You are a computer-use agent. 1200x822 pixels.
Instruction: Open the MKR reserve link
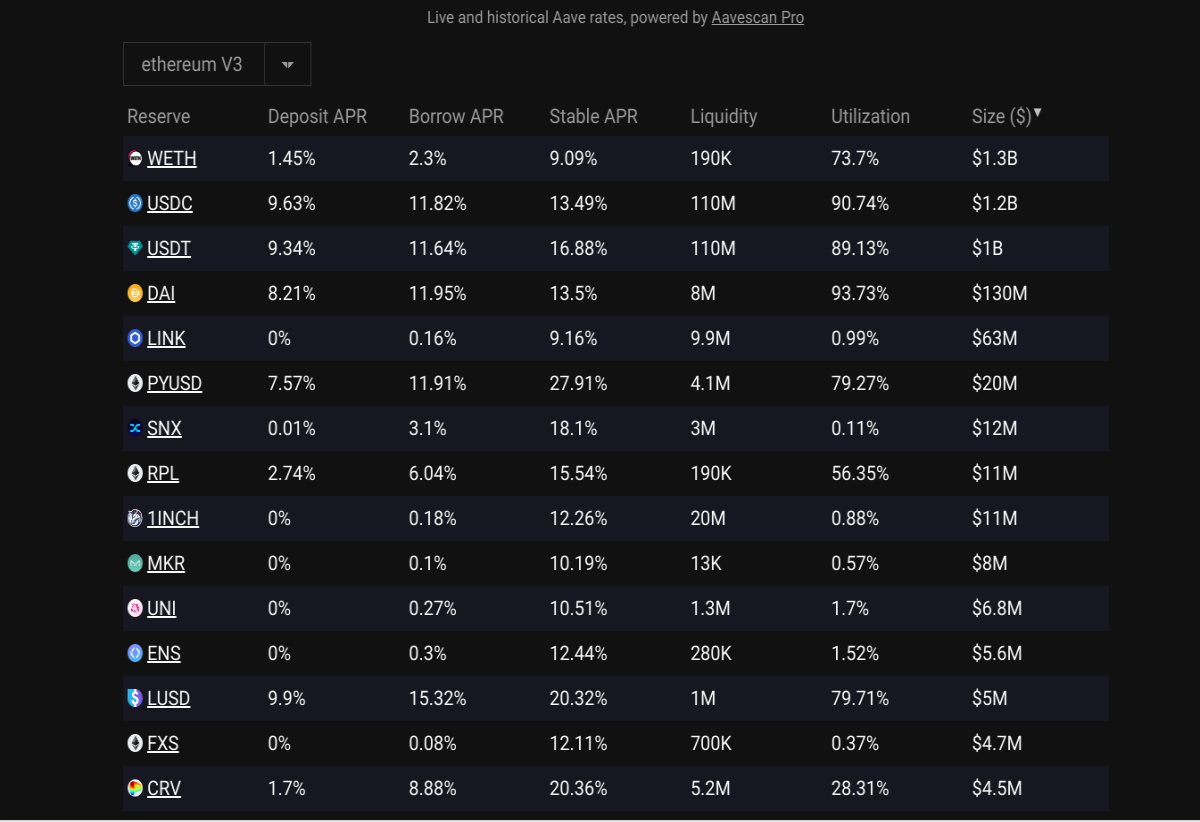166,563
